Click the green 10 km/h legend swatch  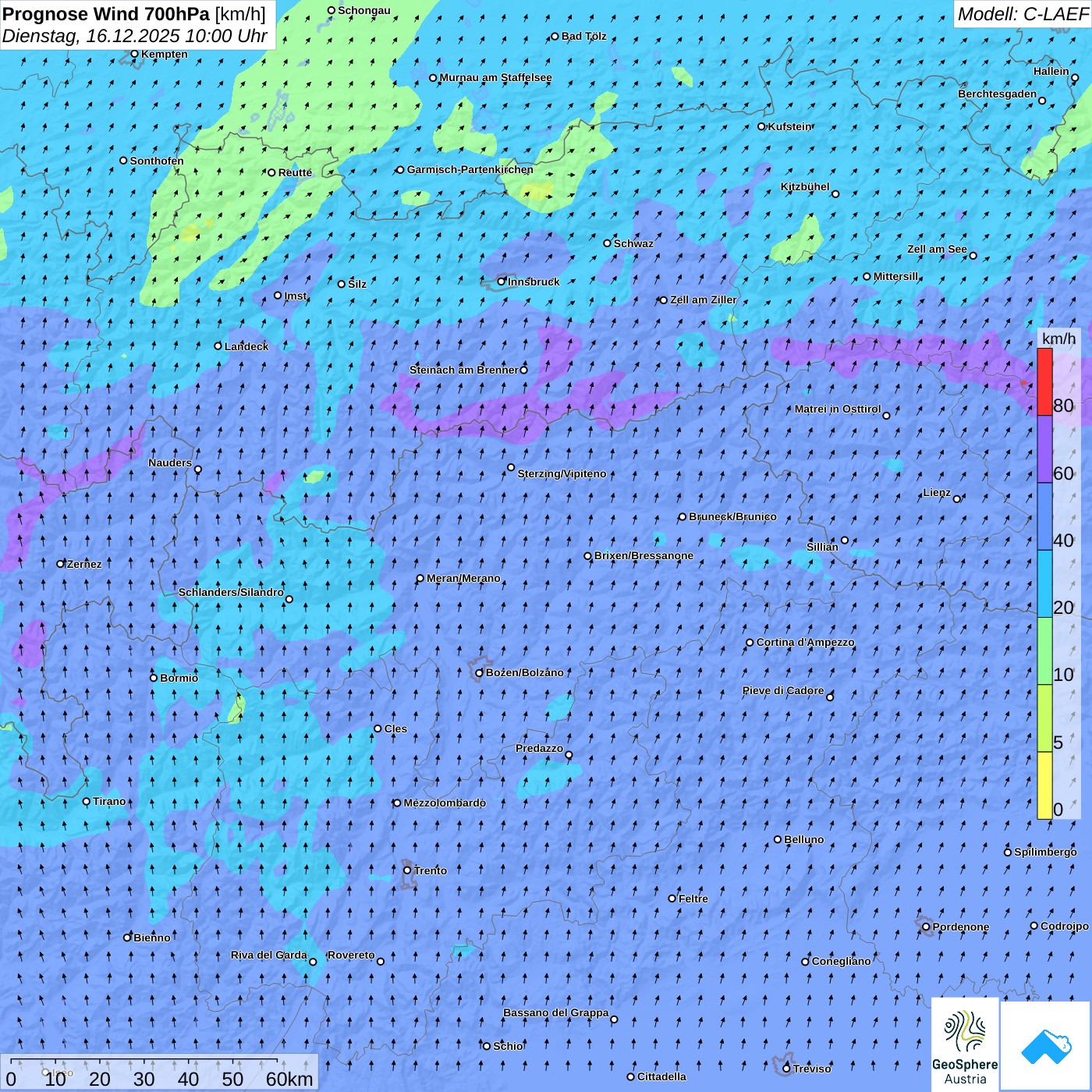pyautogui.click(x=1044, y=651)
